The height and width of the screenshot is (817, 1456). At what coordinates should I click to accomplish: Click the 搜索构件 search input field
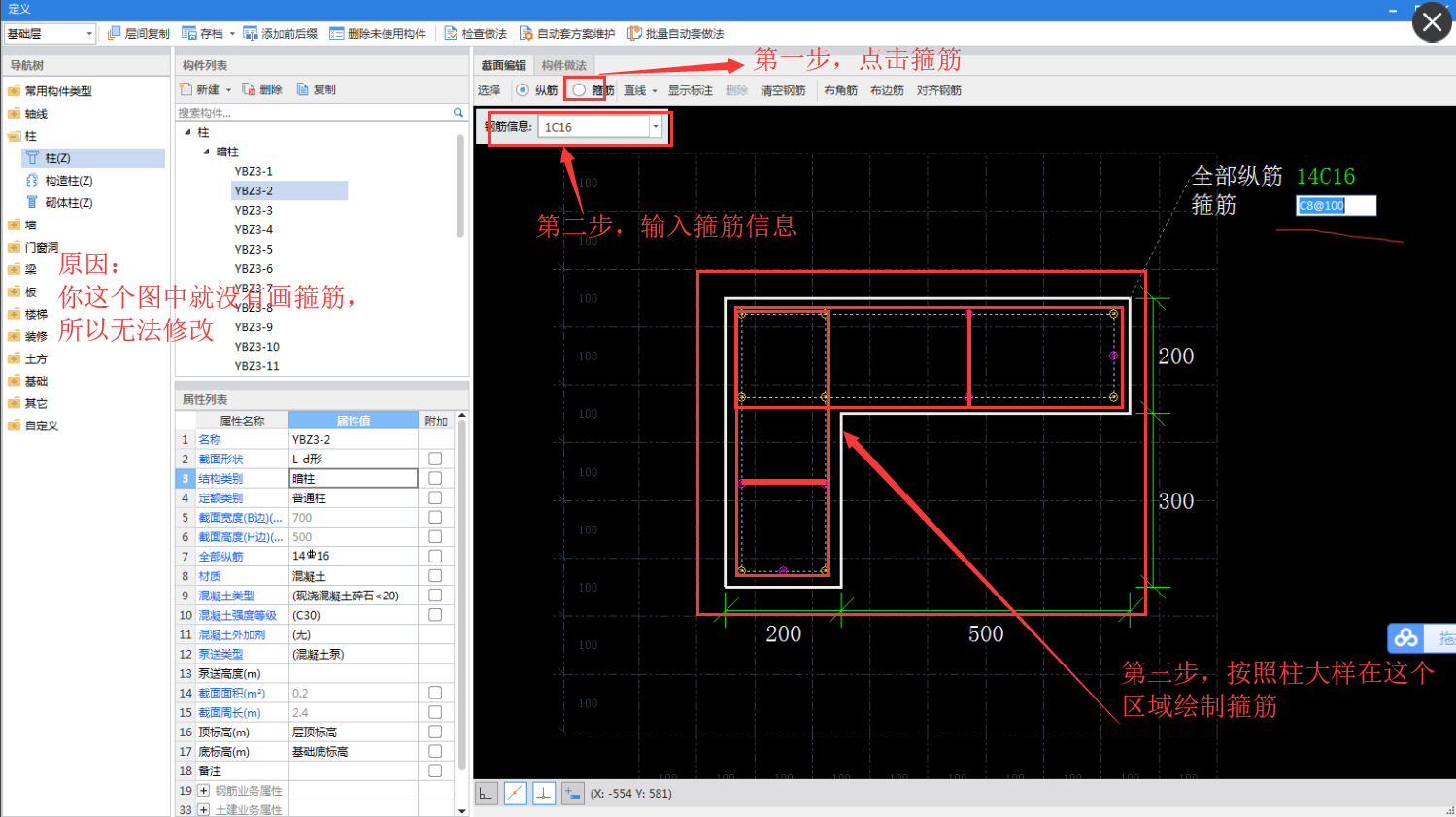pyautogui.click(x=314, y=113)
